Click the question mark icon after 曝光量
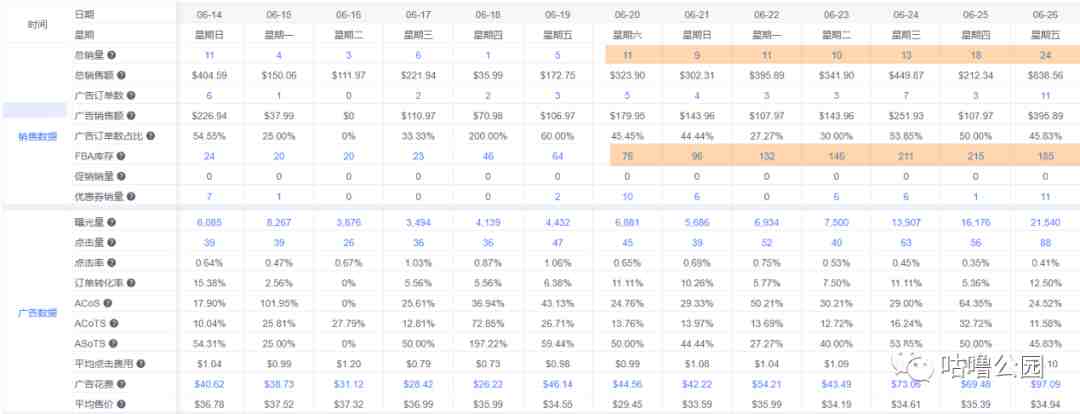The height and width of the screenshot is (414, 1080). tap(111, 222)
